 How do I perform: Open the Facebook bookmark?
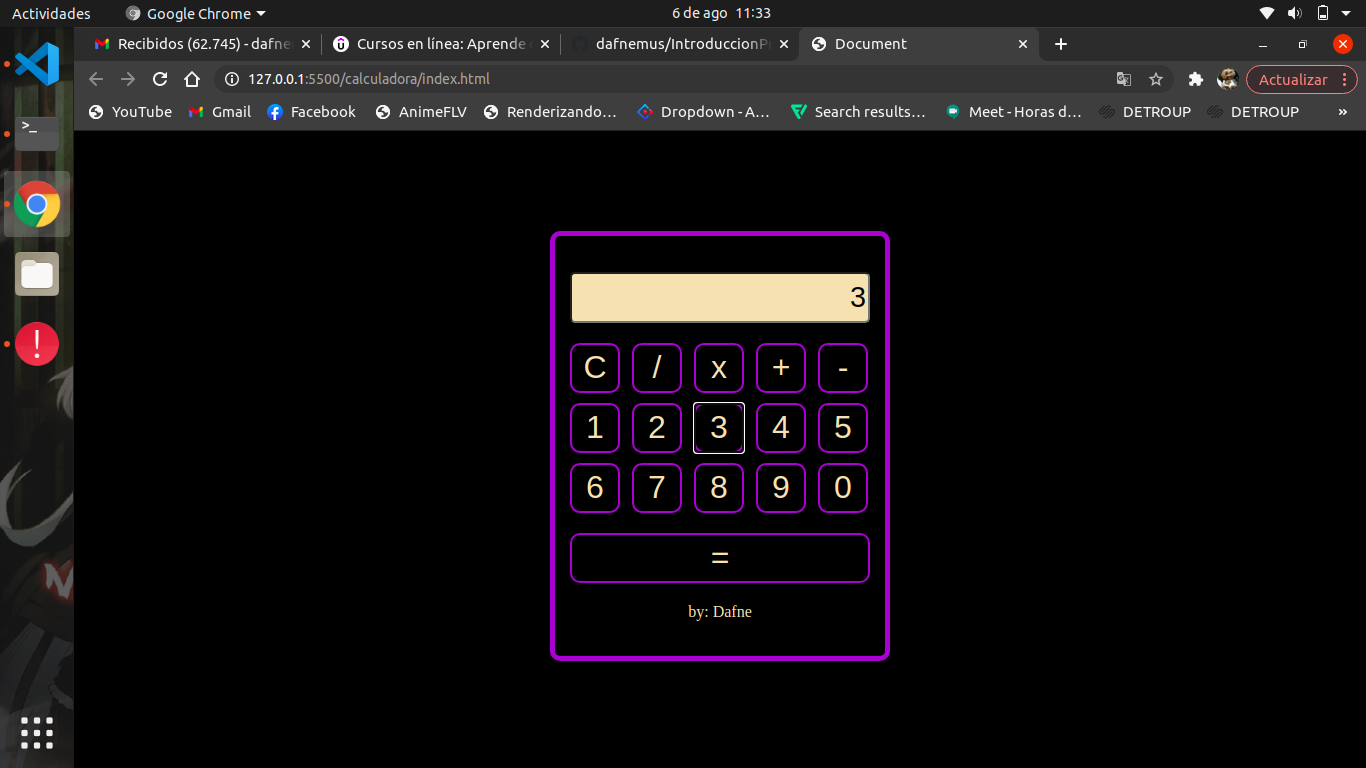311,112
